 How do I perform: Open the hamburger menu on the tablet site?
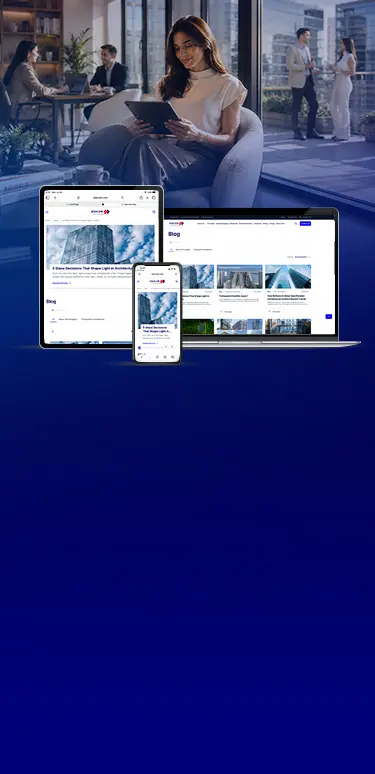(x=47, y=212)
